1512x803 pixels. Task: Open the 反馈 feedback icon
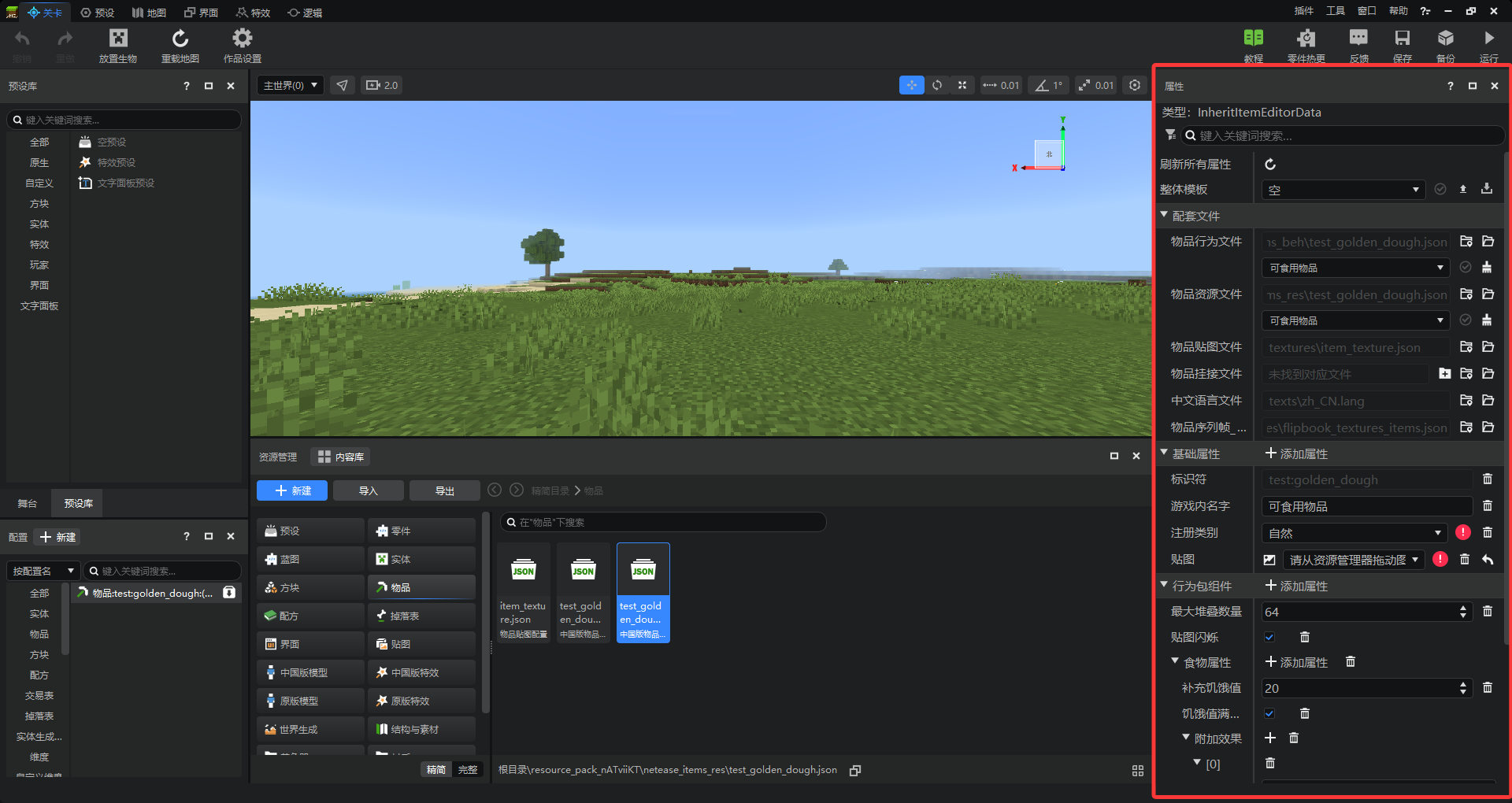[1358, 38]
